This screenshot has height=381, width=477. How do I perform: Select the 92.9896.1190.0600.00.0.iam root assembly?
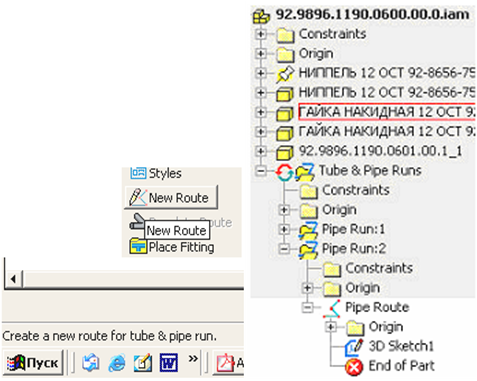pos(372,15)
